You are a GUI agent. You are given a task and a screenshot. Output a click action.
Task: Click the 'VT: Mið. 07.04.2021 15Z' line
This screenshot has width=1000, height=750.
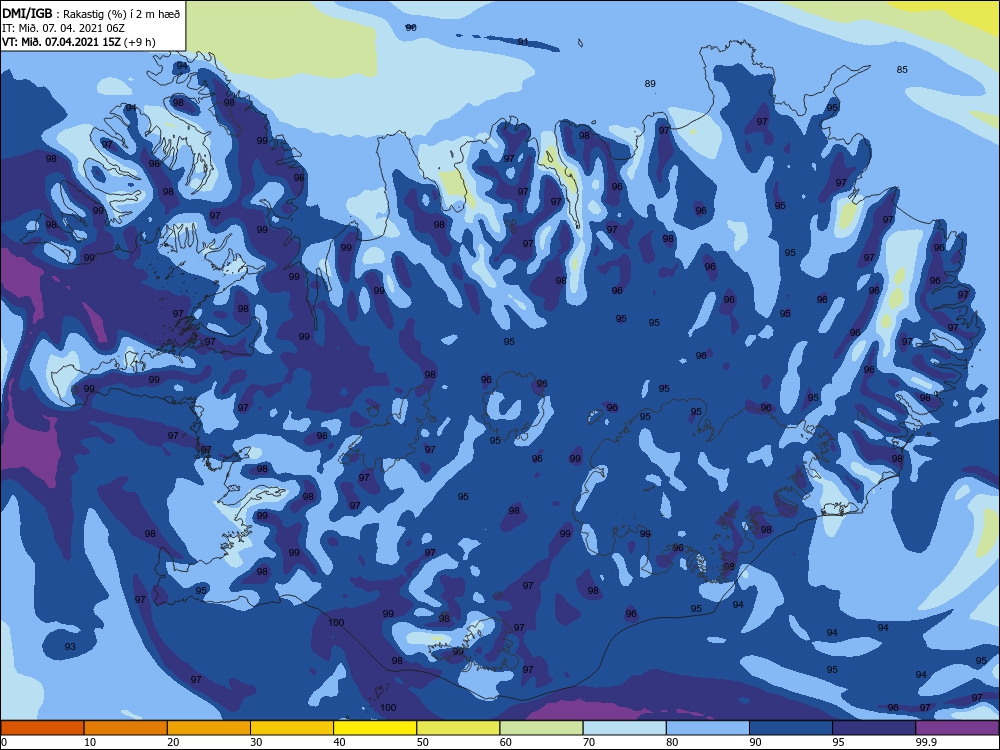(x=61, y=42)
